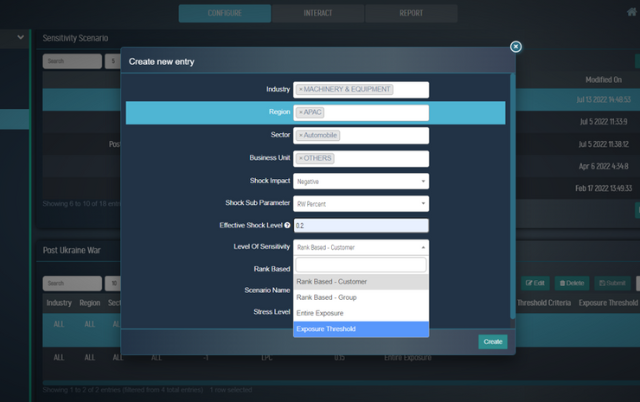The width and height of the screenshot is (640, 402).
Task: Open the Shock Impact dropdown
Action: pos(361,181)
